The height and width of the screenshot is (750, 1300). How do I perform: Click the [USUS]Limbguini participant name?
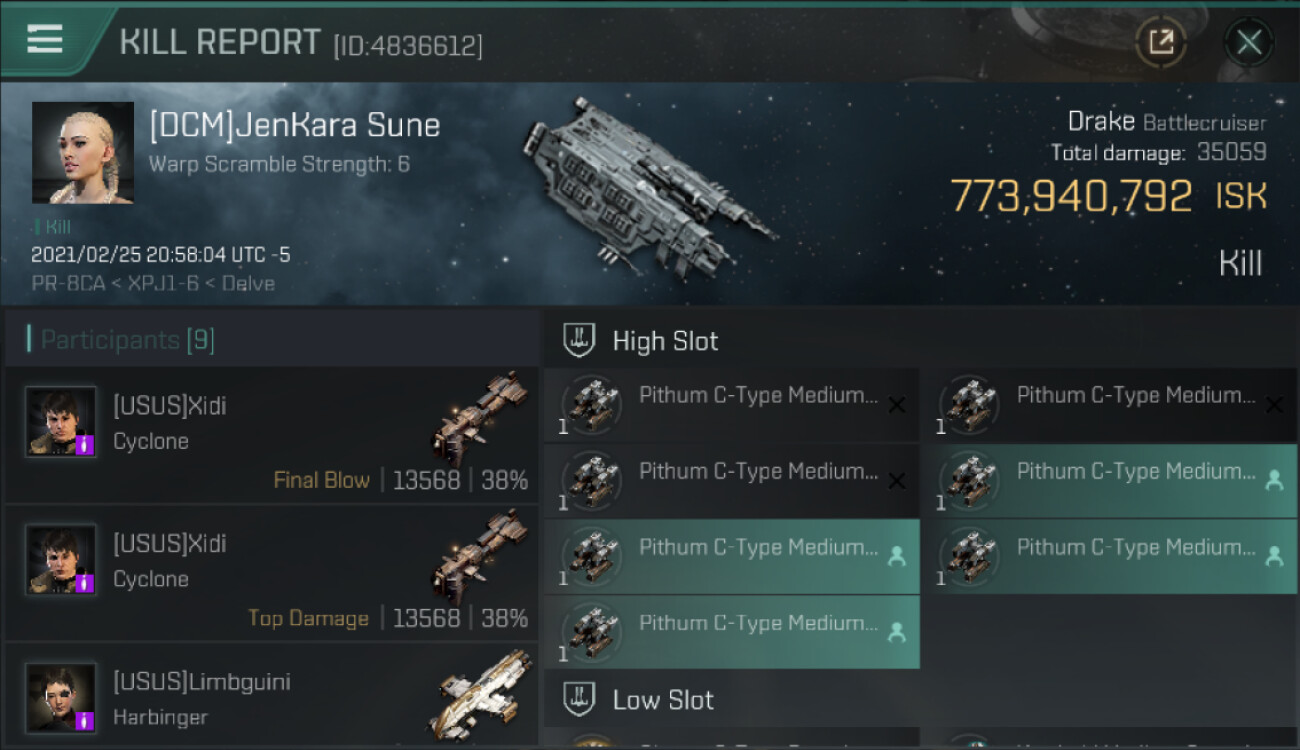201,682
